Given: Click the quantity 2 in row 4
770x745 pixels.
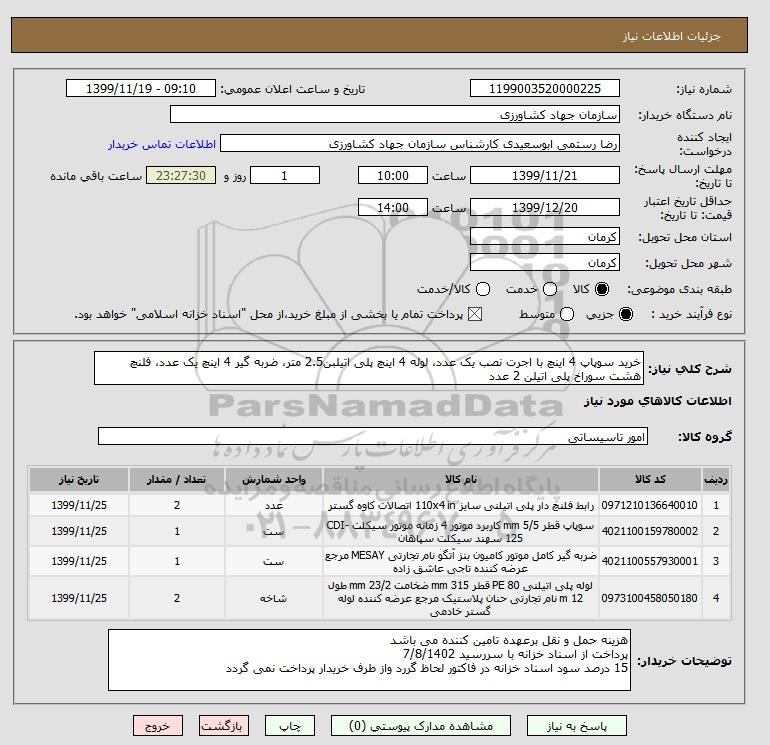Looking at the screenshot, I should click(x=177, y=599).
